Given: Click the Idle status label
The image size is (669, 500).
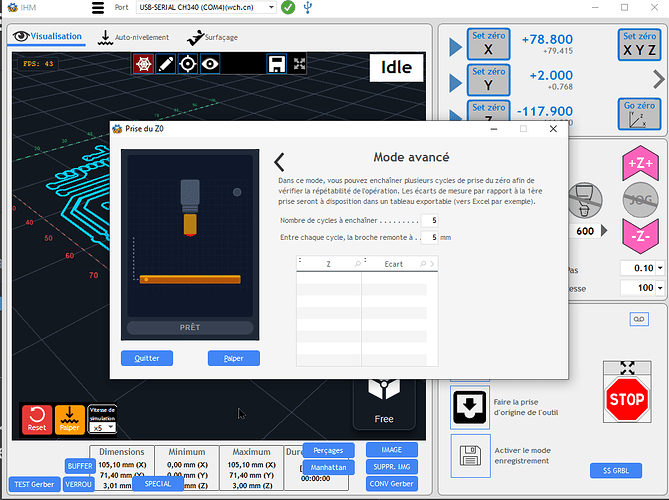Looking at the screenshot, I should point(396,67).
